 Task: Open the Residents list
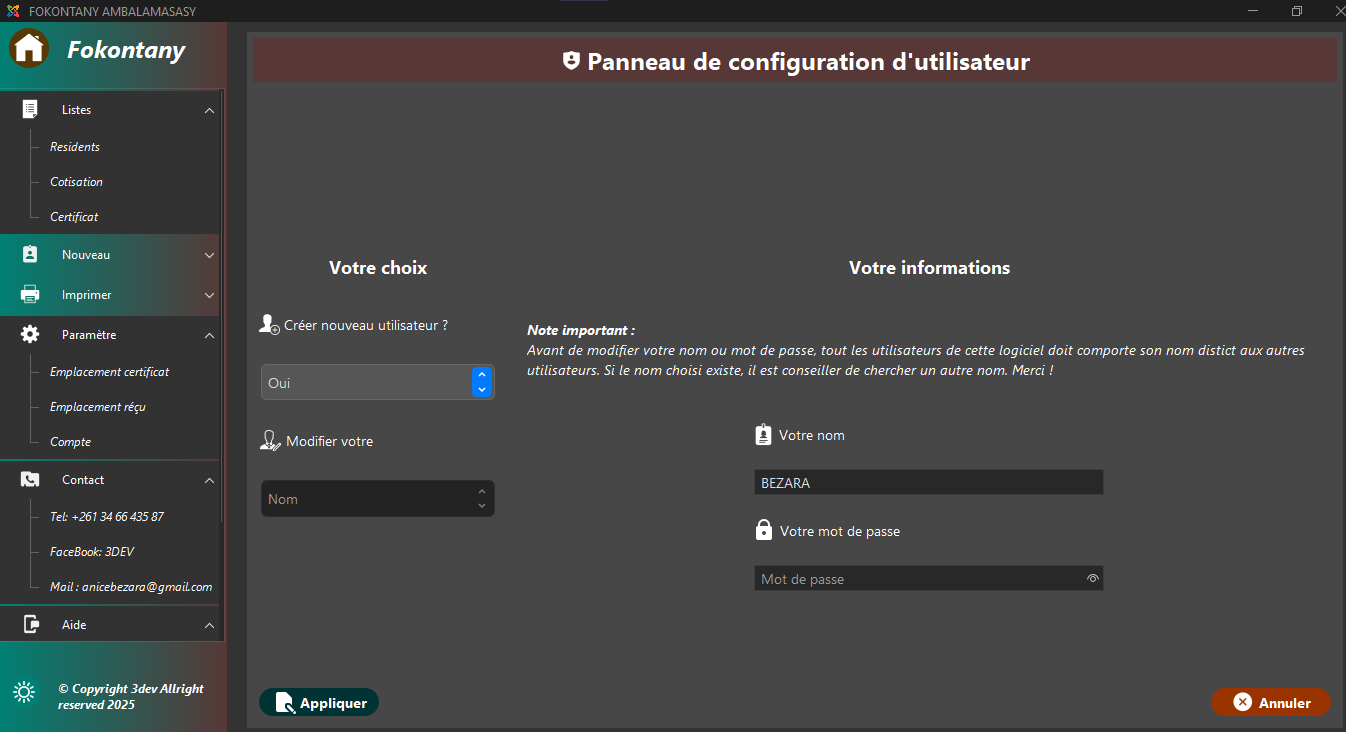75,147
